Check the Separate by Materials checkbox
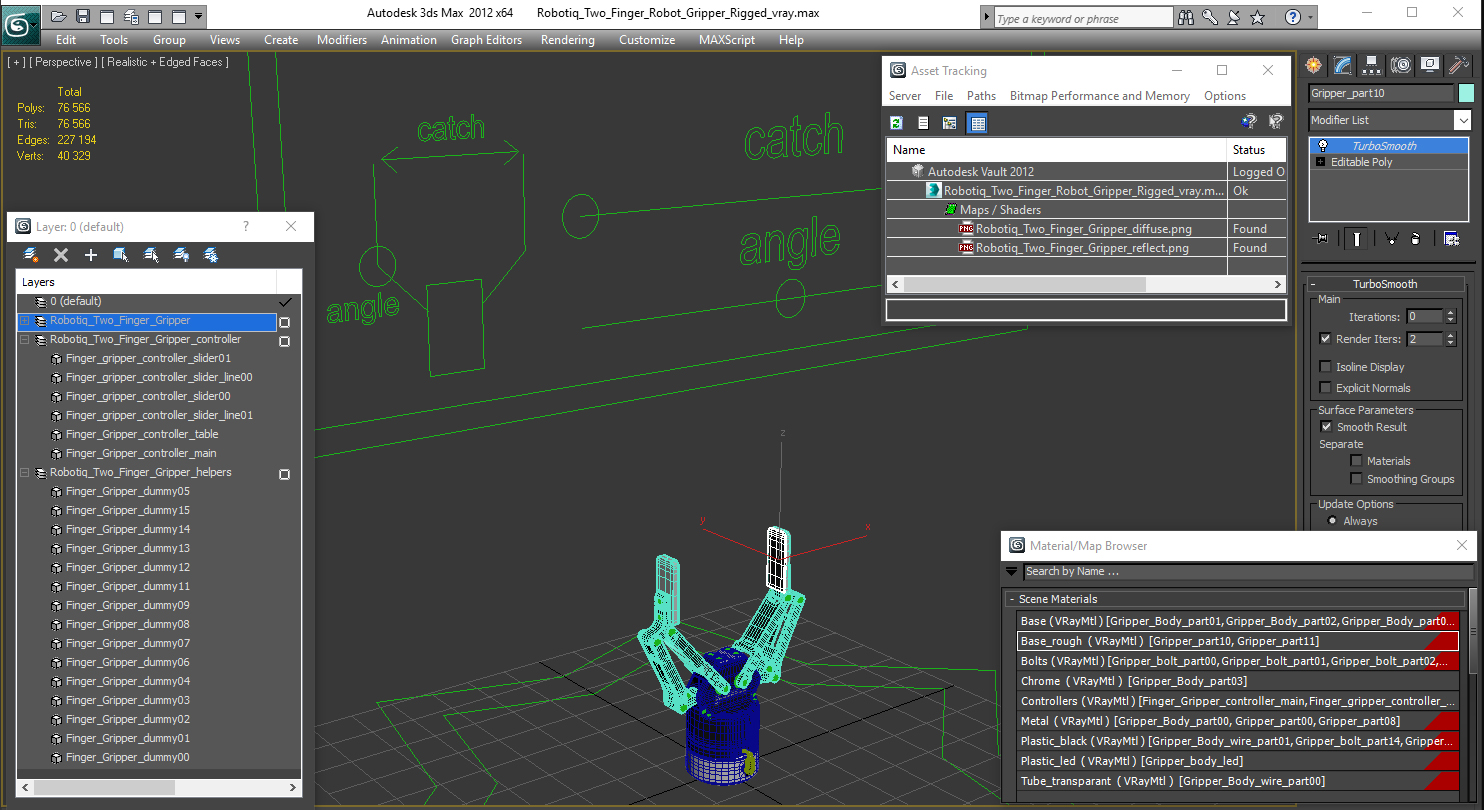The image size is (1484, 810). pyautogui.click(x=1356, y=461)
